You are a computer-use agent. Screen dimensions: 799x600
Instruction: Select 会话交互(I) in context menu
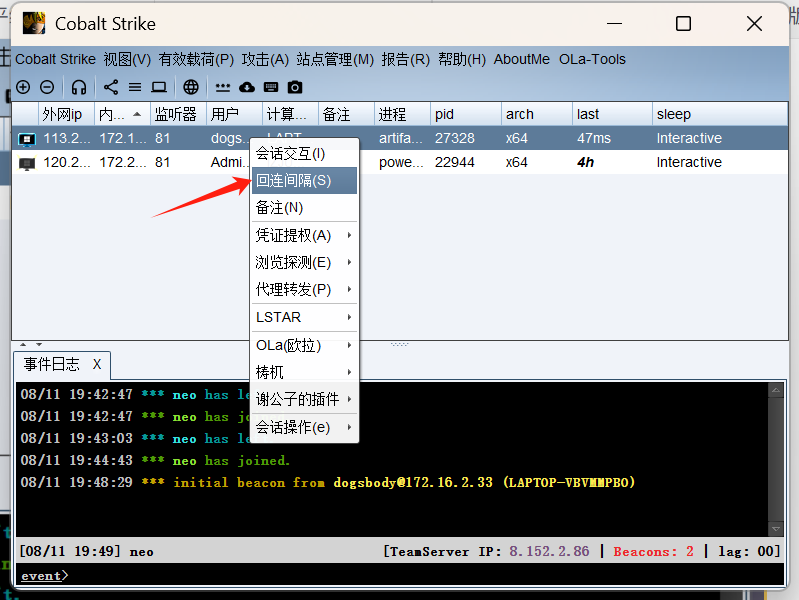(x=305, y=153)
